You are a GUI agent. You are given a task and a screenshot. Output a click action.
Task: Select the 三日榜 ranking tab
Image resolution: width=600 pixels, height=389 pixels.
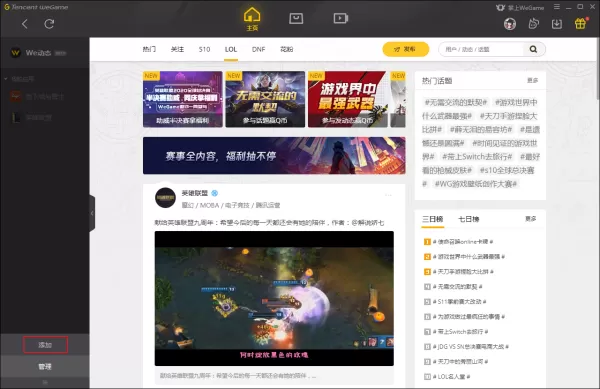click(432, 219)
